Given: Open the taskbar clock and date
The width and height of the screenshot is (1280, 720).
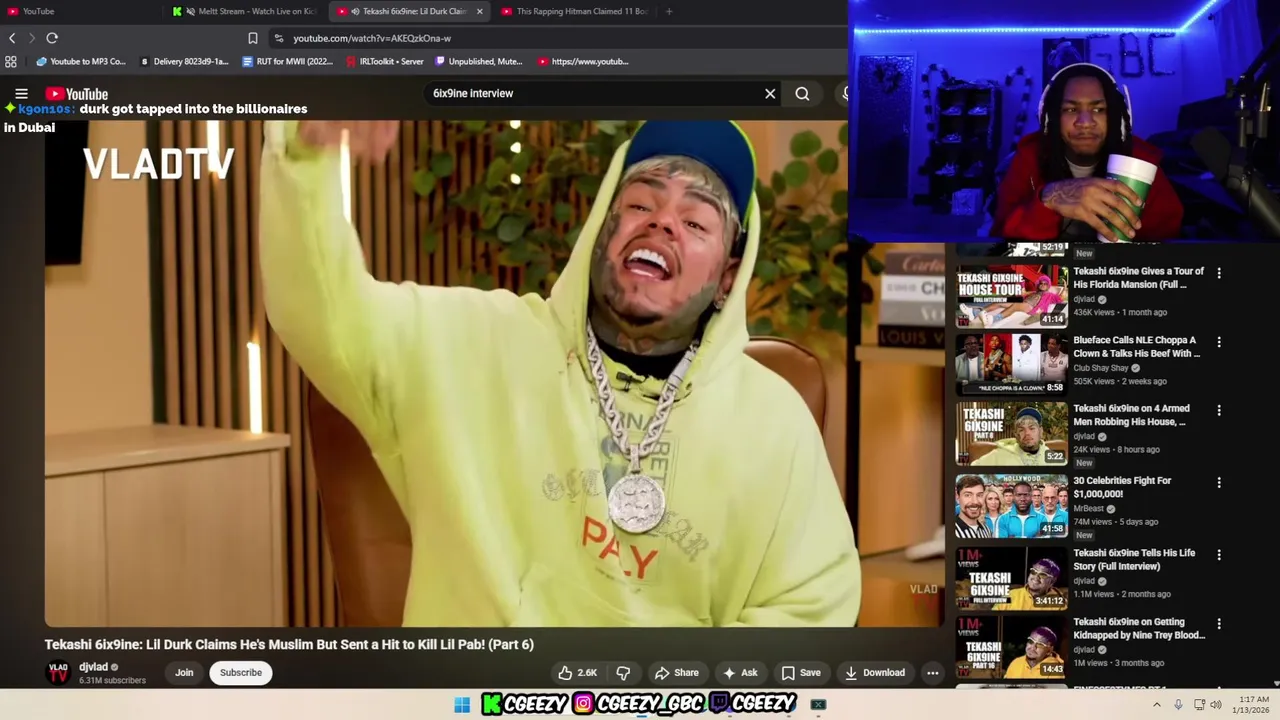Looking at the screenshot, I should point(1253,705).
